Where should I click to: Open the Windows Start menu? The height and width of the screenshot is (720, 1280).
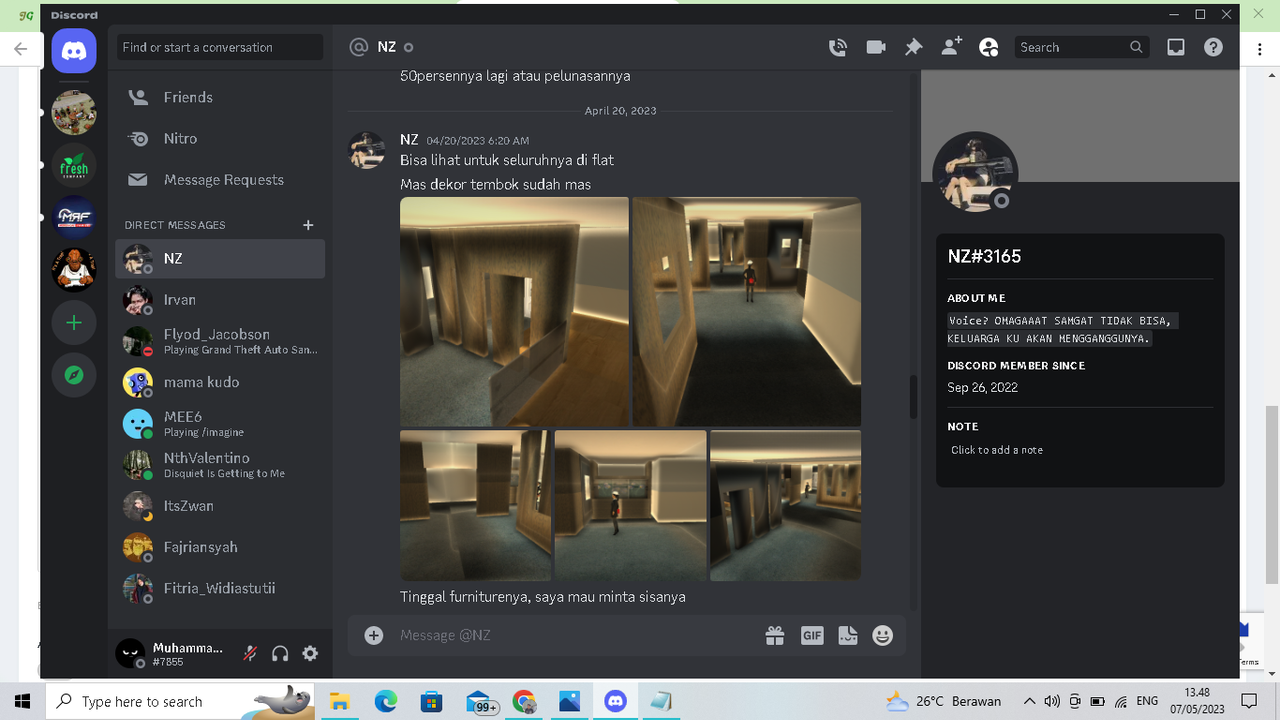click(x=22, y=701)
